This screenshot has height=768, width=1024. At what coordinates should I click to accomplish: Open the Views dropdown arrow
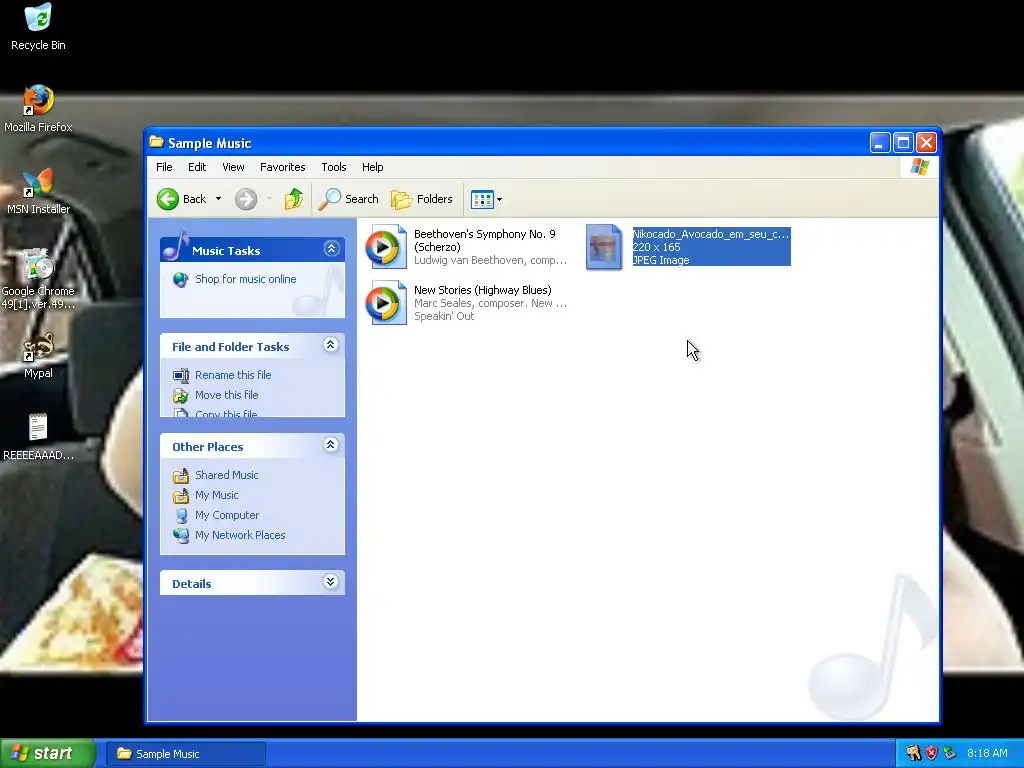(500, 199)
